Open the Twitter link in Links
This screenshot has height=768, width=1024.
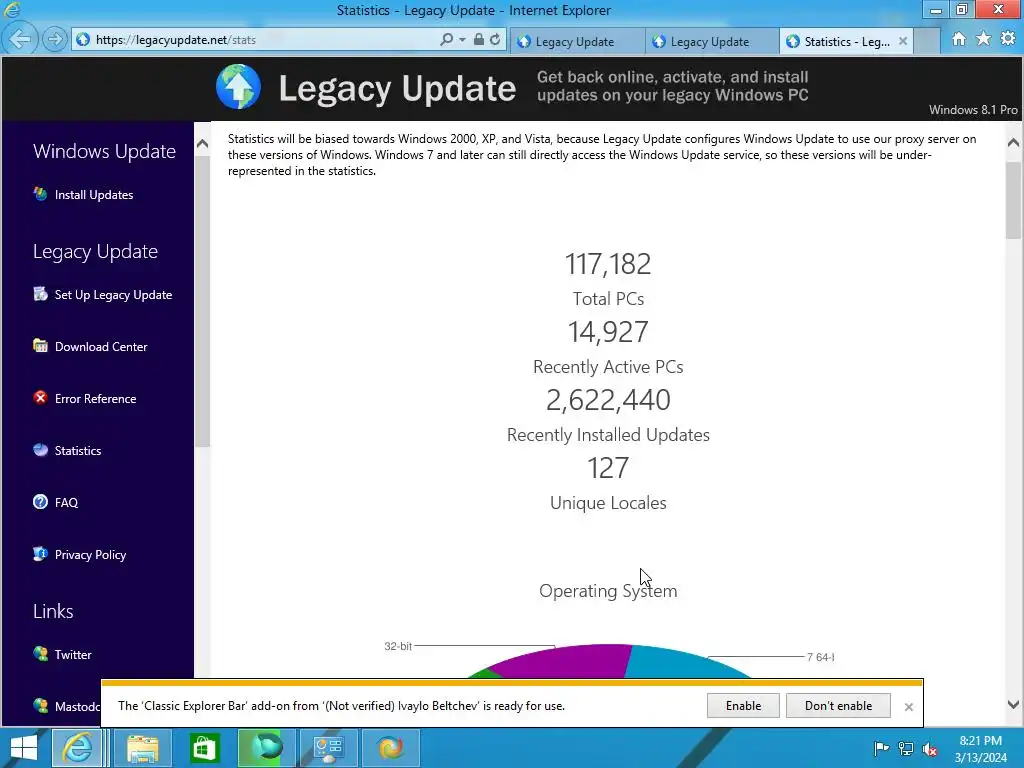[x=73, y=654]
